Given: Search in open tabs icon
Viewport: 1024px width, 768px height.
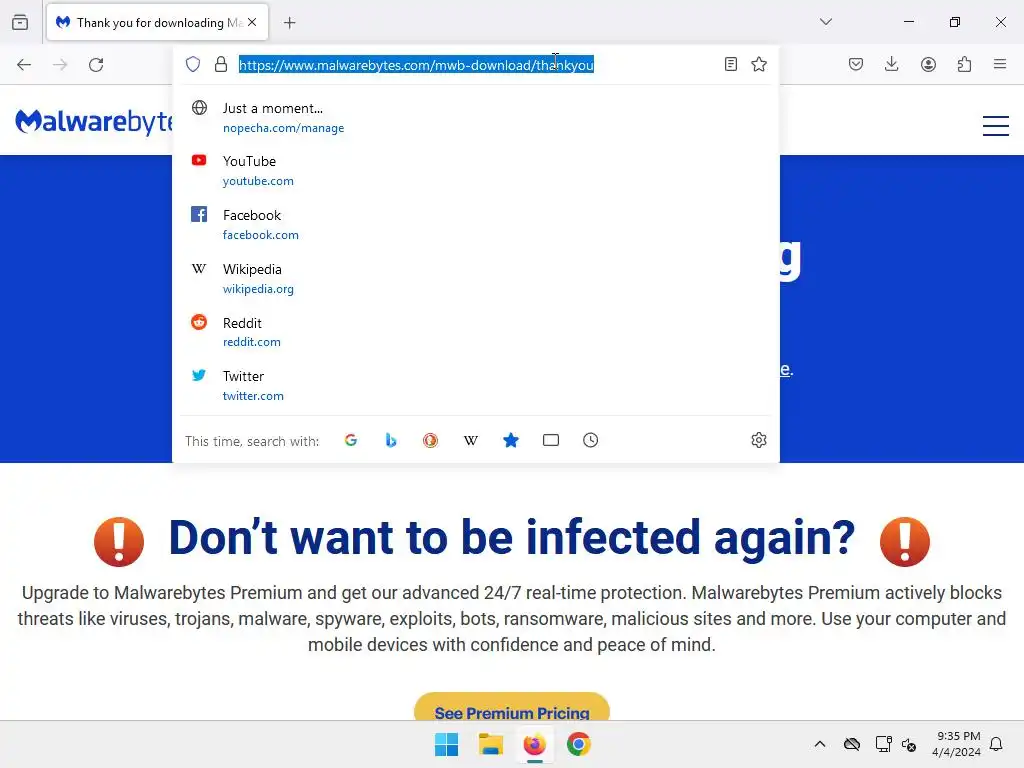Looking at the screenshot, I should tap(551, 440).
